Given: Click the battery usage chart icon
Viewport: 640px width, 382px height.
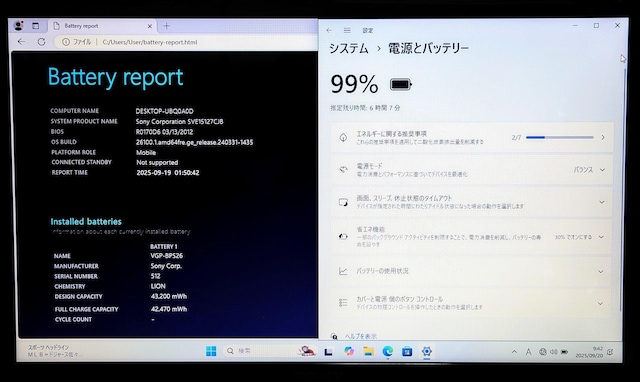Looking at the screenshot, I should [x=343, y=271].
